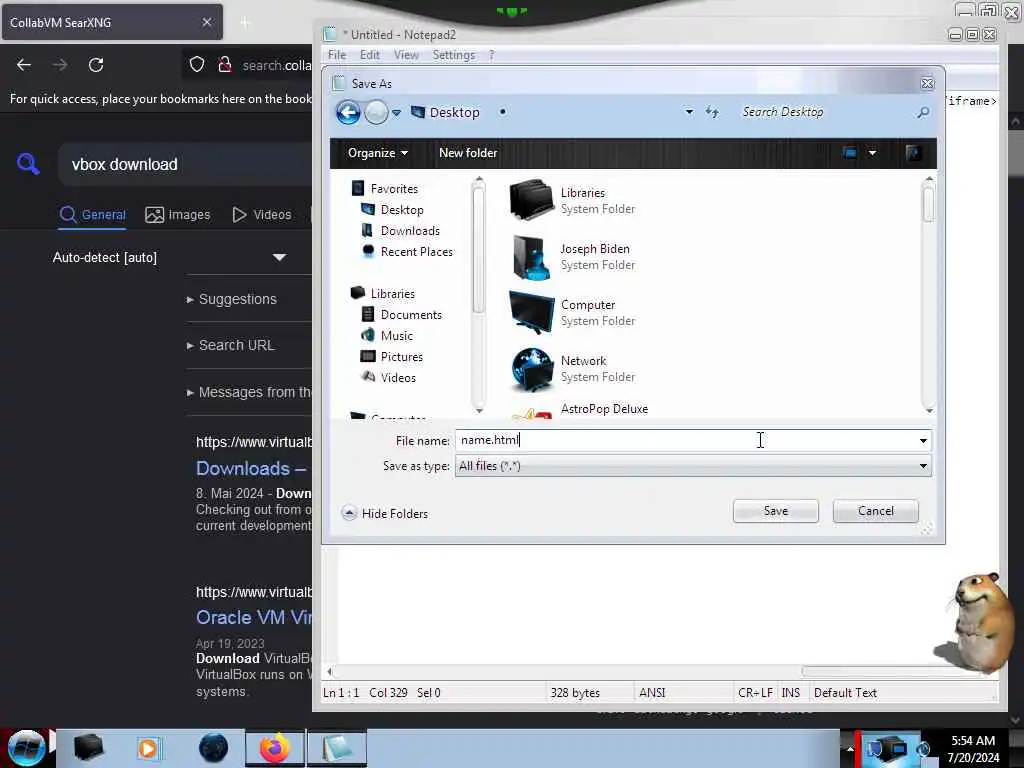Open Pictures library in navigation pane

point(402,357)
